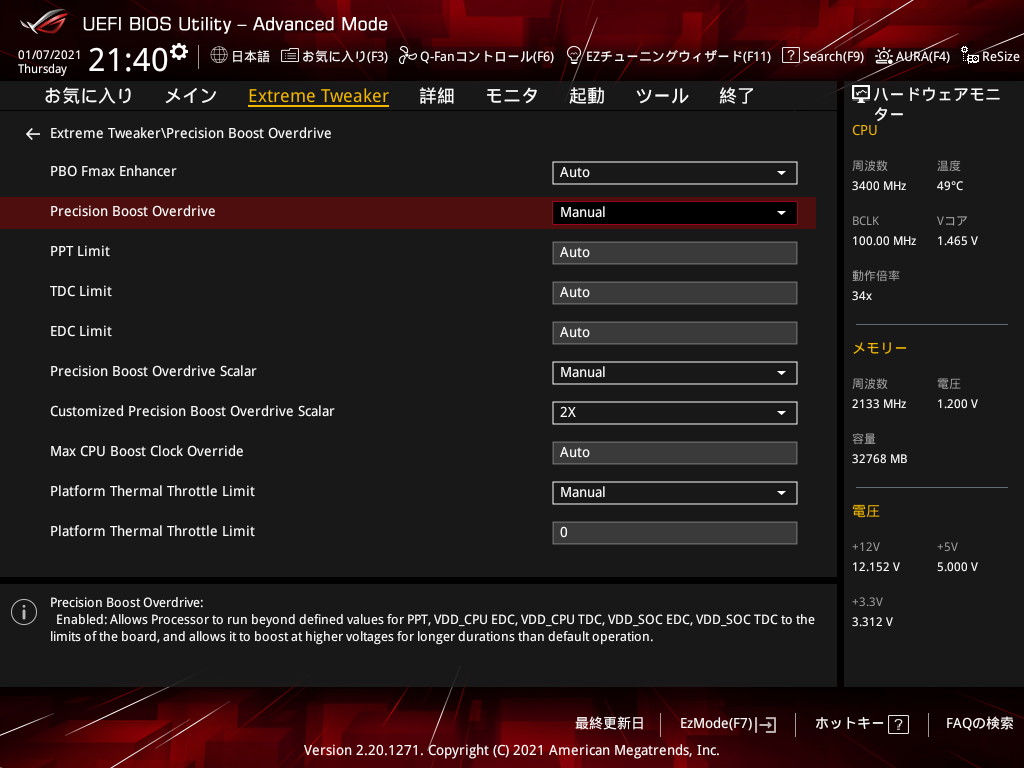Select Precision Boost Overdrive Scalar label

(x=153, y=371)
